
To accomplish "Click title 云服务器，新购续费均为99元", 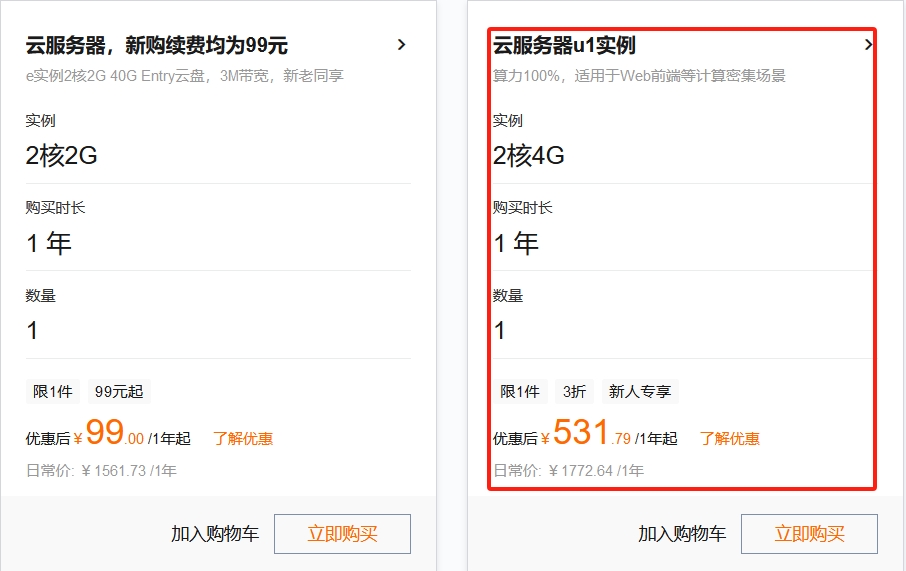I will point(157,45).
